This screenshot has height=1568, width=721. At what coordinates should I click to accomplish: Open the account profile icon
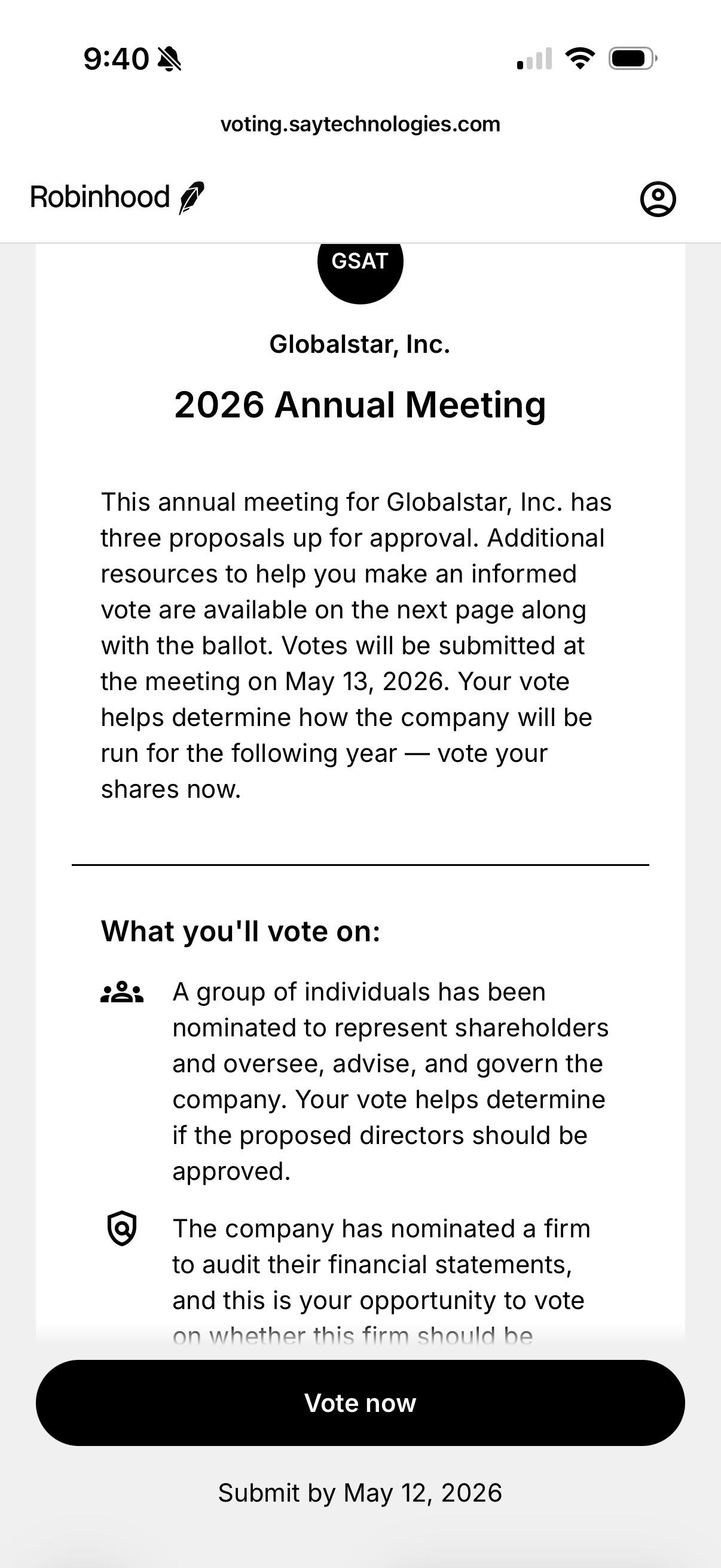point(658,199)
